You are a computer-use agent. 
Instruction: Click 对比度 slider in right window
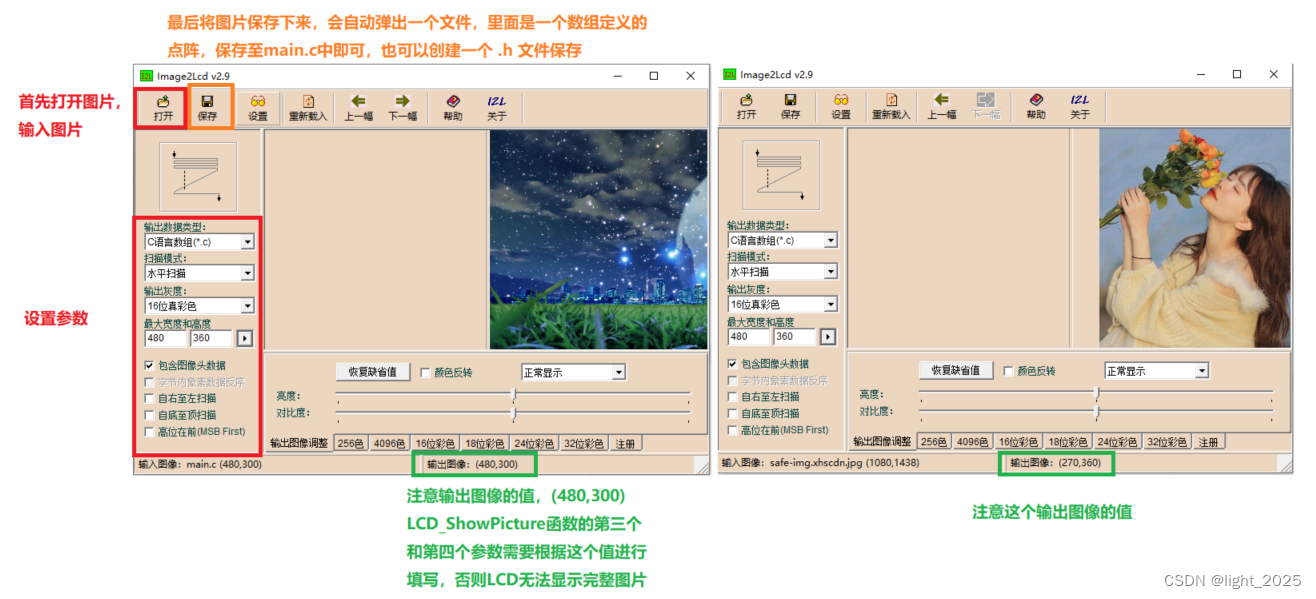pyautogui.click(x=1097, y=411)
